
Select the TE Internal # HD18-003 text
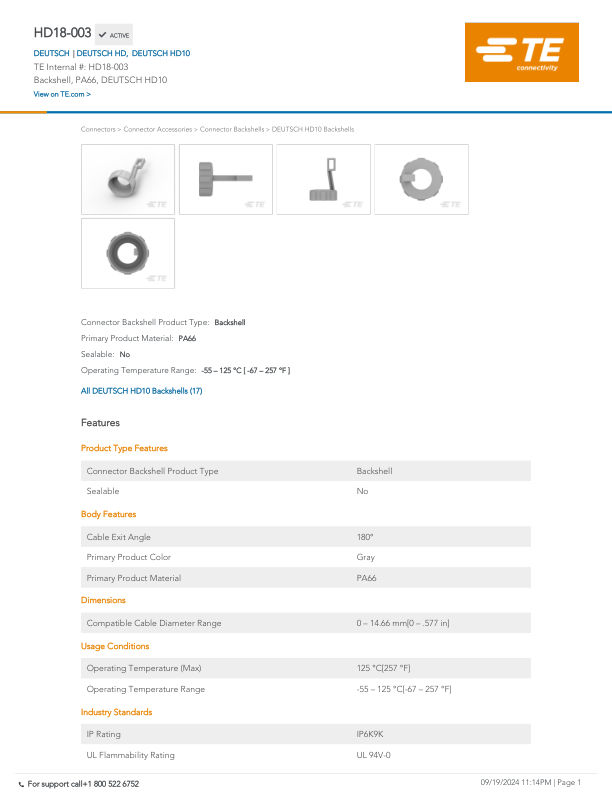tap(81, 67)
